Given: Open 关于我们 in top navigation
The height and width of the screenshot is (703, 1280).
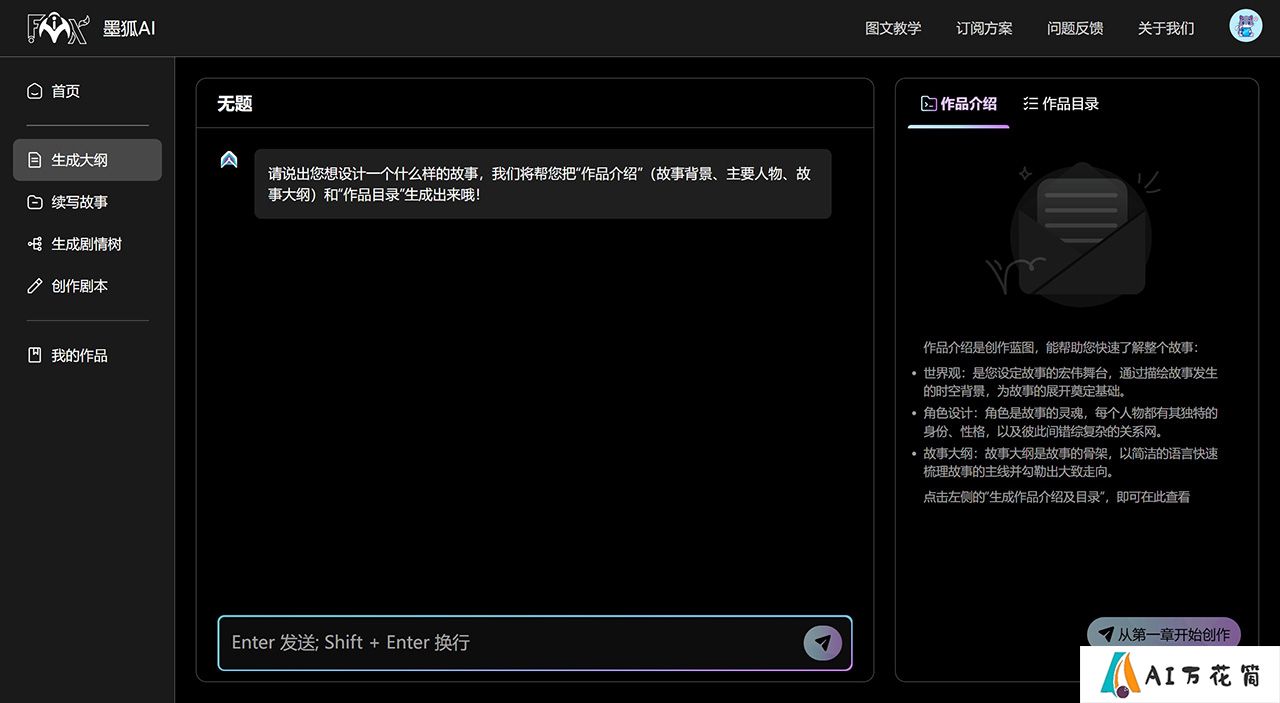Looking at the screenshot, I should [1166, 28].
